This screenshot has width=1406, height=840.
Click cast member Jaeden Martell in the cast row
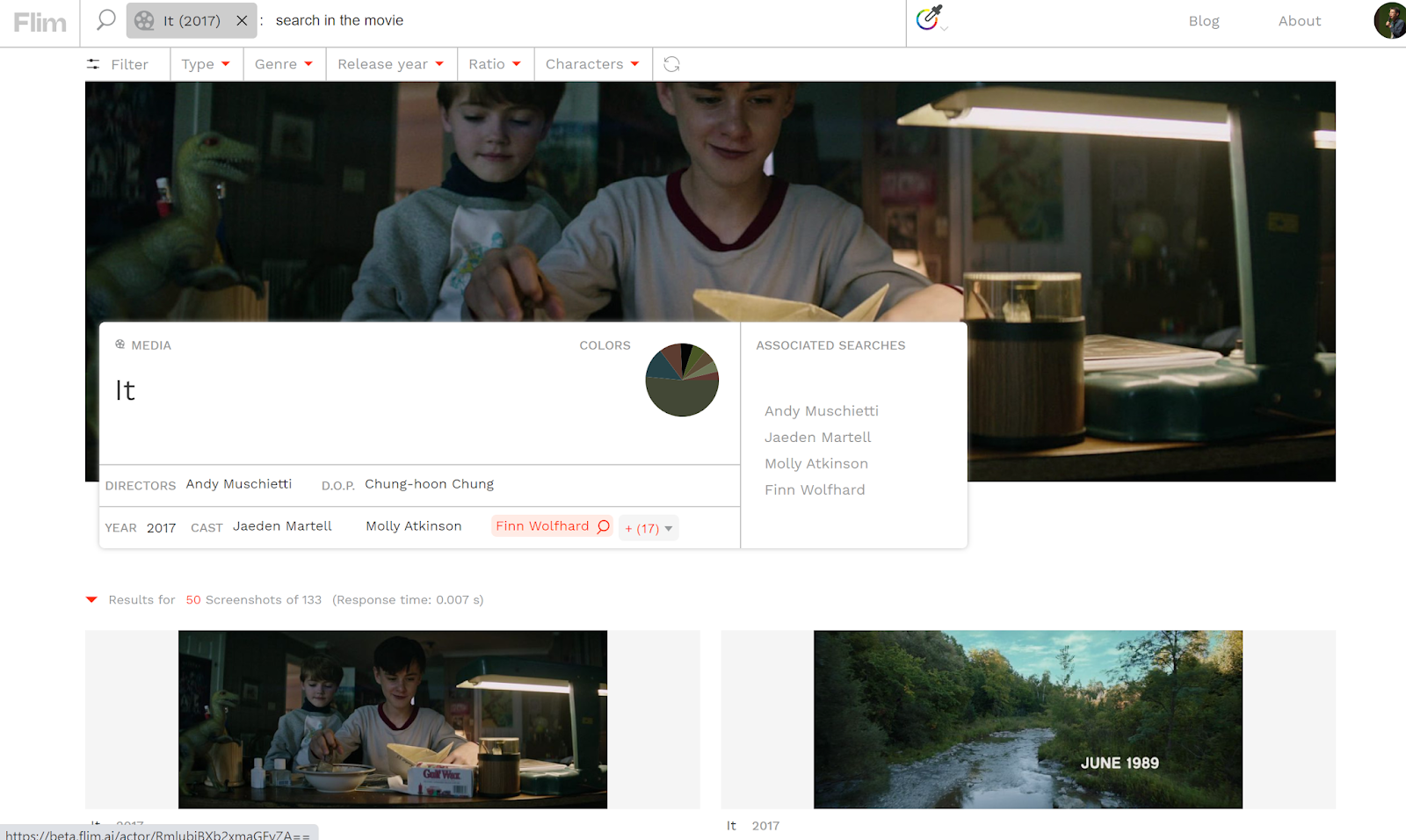tap(282, 526)
